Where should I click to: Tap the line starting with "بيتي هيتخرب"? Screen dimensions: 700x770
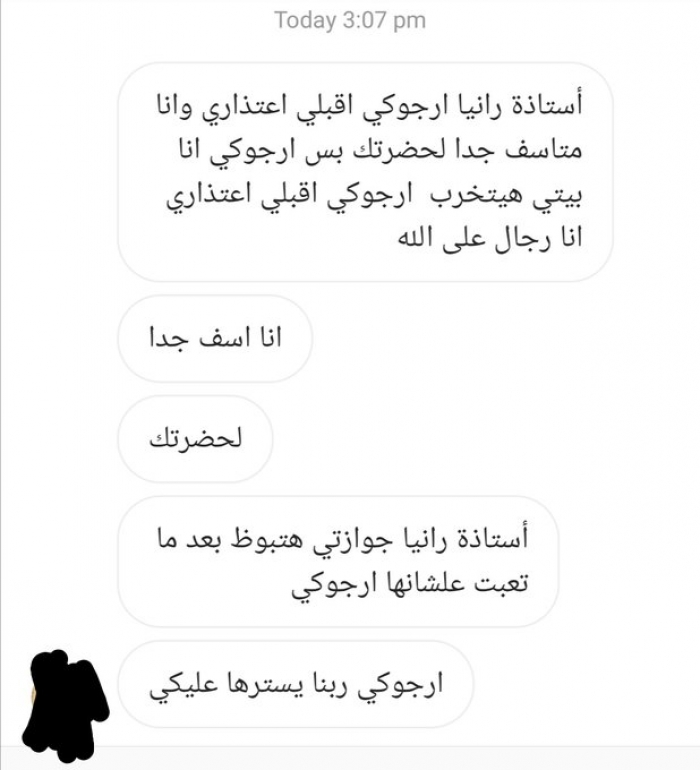click(374, 195)
